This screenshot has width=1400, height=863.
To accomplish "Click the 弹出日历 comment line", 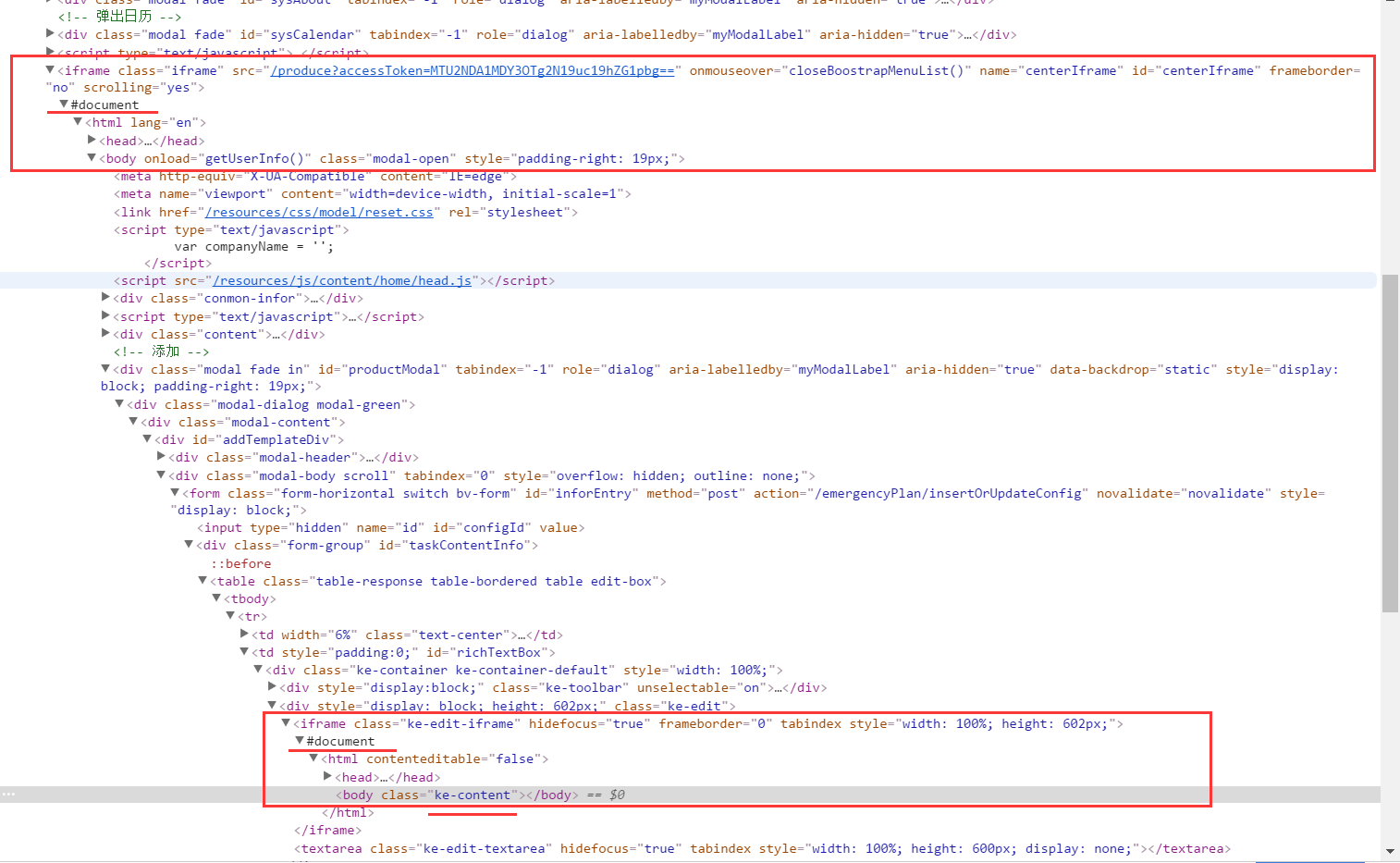I will [x=120, y=17].
